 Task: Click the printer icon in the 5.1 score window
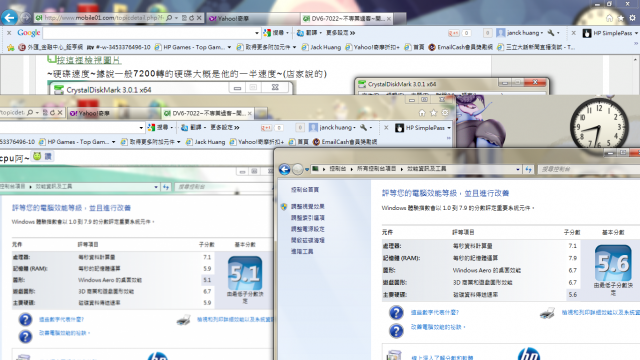(x=184, y=320)
